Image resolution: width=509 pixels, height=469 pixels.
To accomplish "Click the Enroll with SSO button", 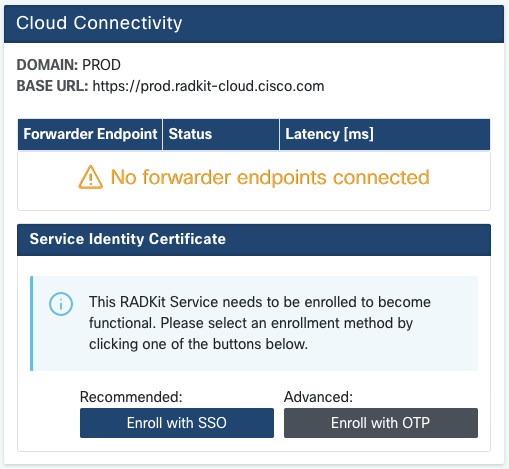I will (x=177, y=423).
